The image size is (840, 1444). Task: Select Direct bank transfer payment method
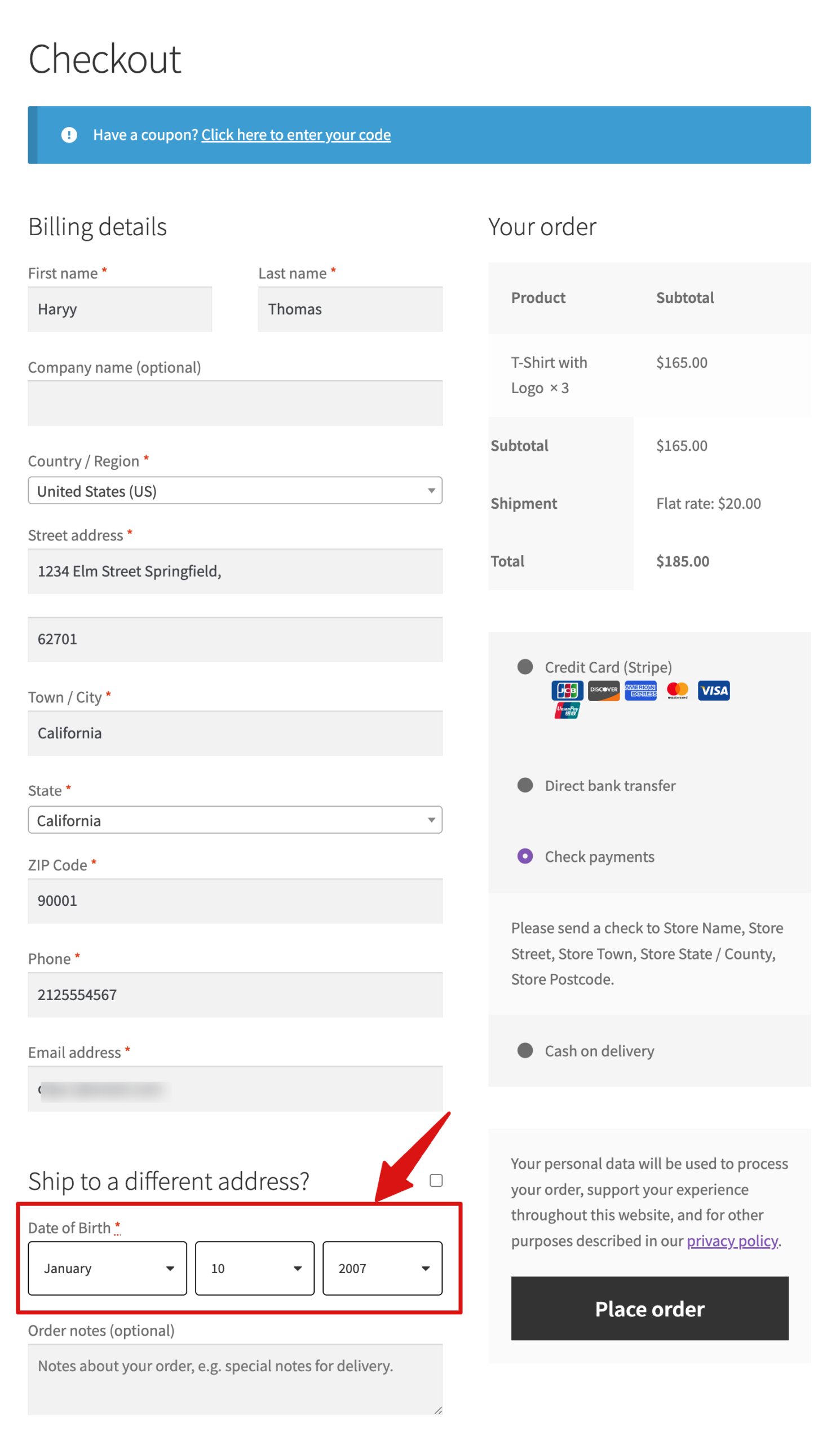525,785
